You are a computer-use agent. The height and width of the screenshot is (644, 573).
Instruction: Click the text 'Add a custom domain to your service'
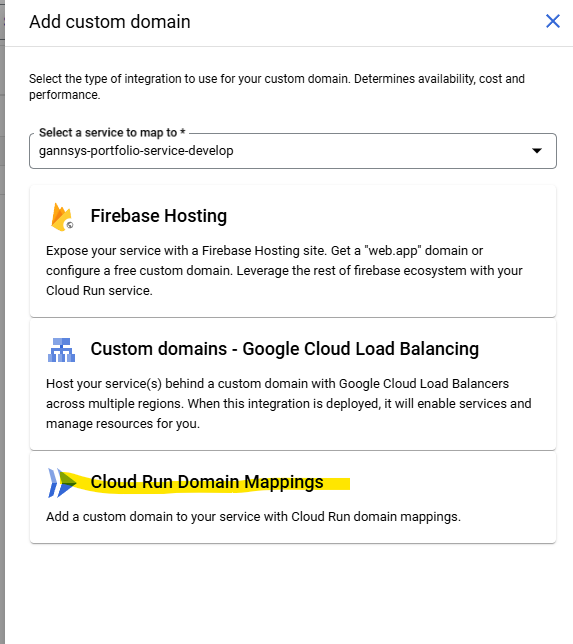tap(153, 517)
